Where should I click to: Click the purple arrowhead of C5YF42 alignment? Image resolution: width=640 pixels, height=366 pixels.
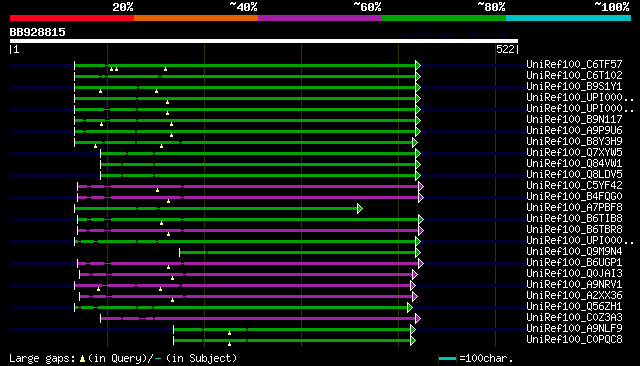pyautogui.click(x=421, y=186)
